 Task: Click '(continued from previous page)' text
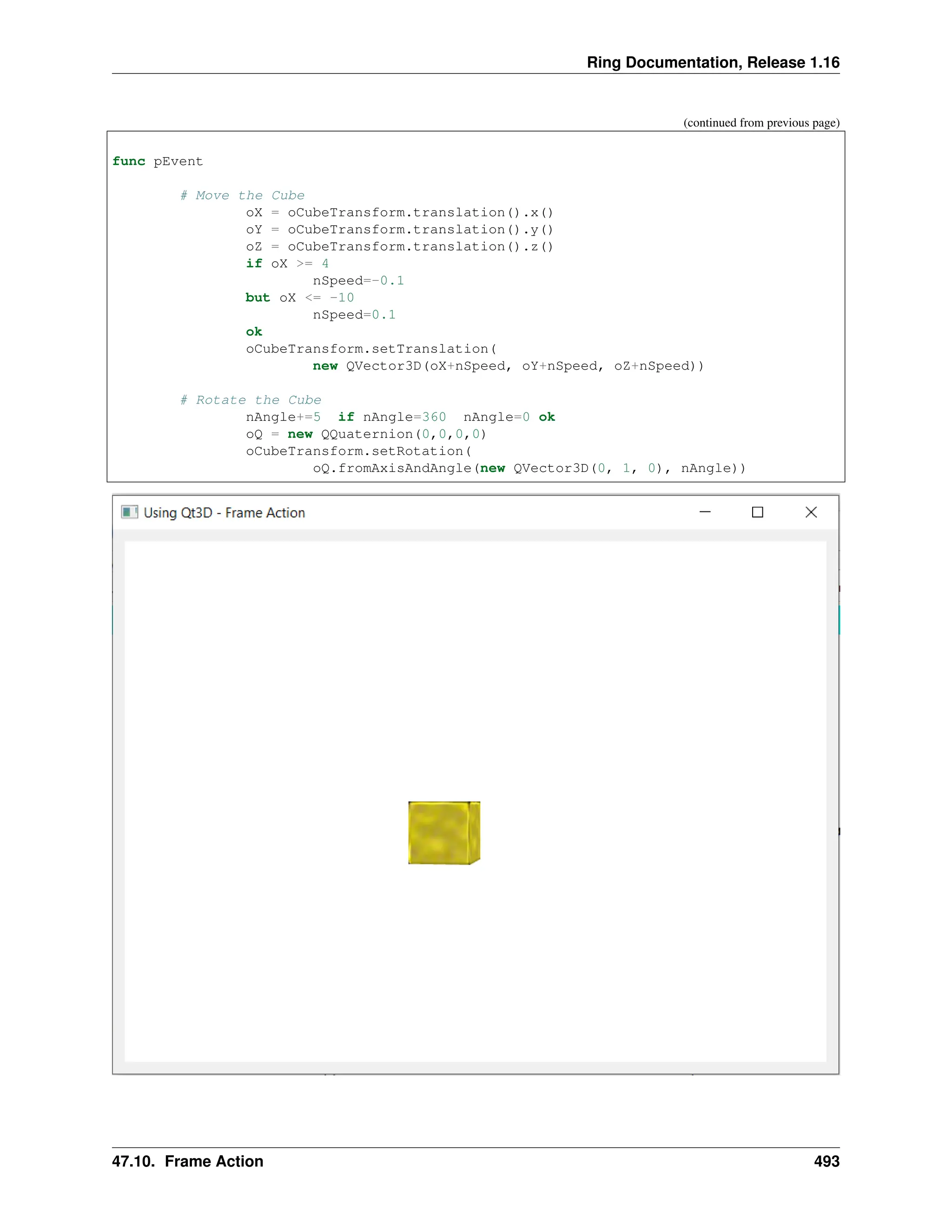point(761,123)
